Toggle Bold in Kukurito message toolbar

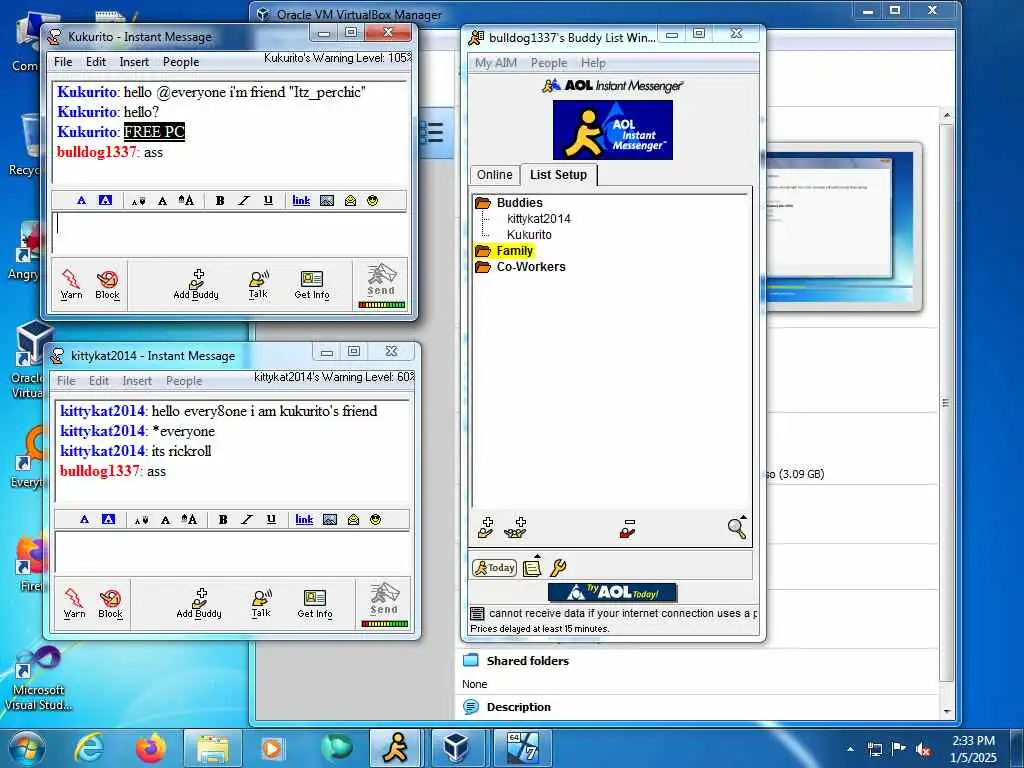(x=220, y=200)
